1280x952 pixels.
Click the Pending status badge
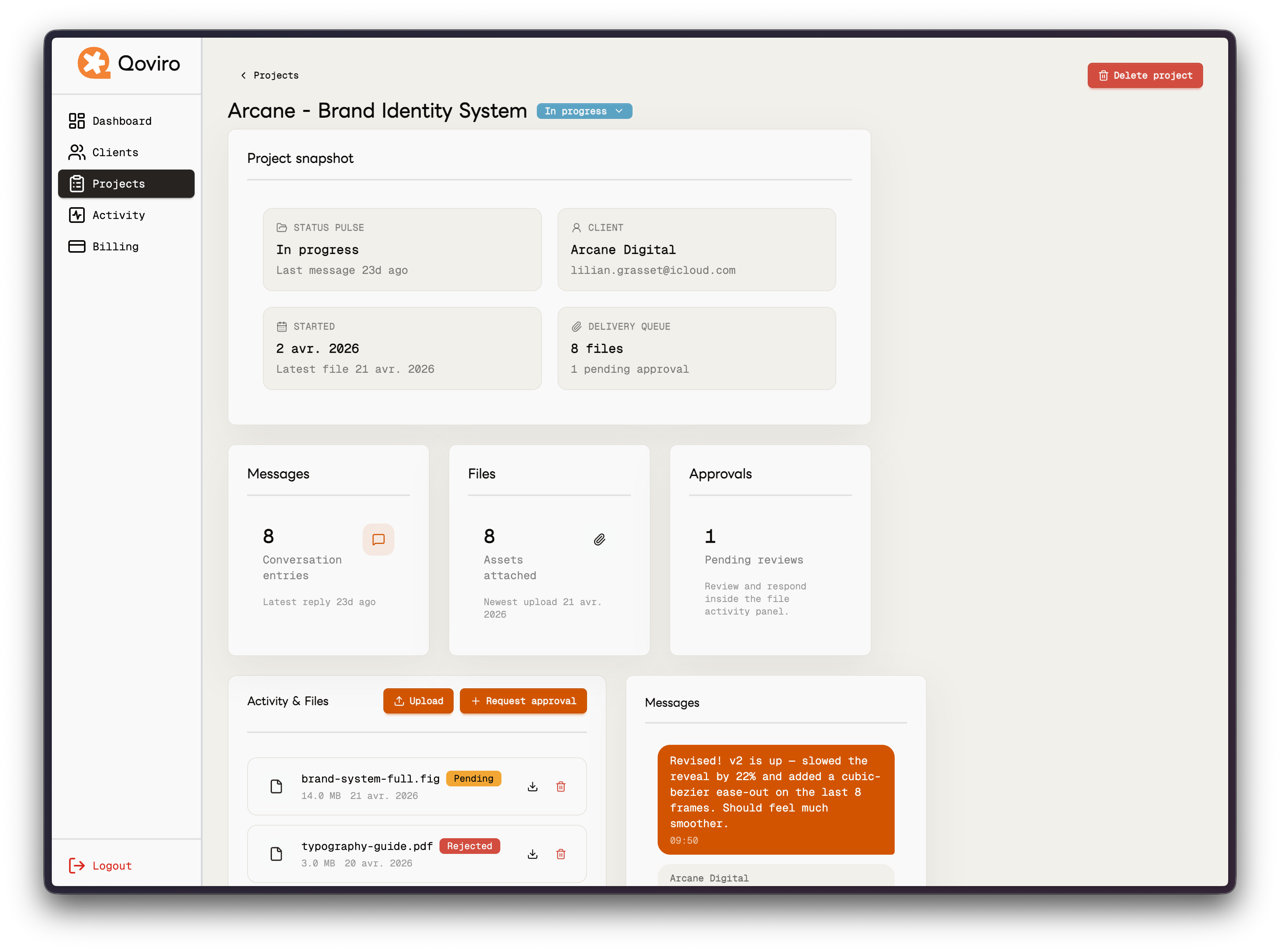[474, 779]
